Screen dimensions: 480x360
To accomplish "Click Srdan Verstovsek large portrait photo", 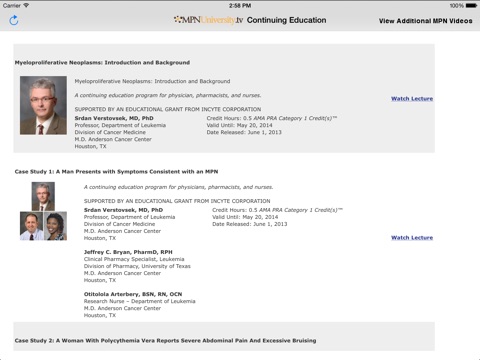I will click(43, 105).
